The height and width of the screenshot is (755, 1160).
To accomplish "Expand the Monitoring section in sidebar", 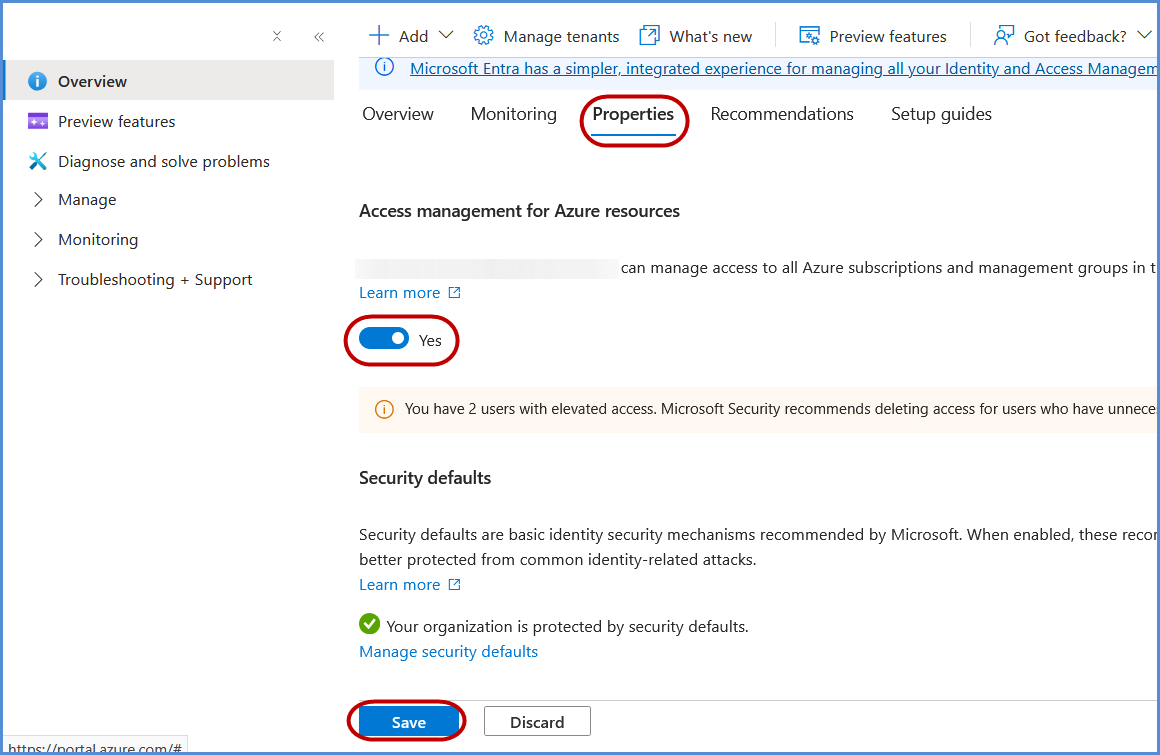I will pyautogui.click(x=39, y=240).
